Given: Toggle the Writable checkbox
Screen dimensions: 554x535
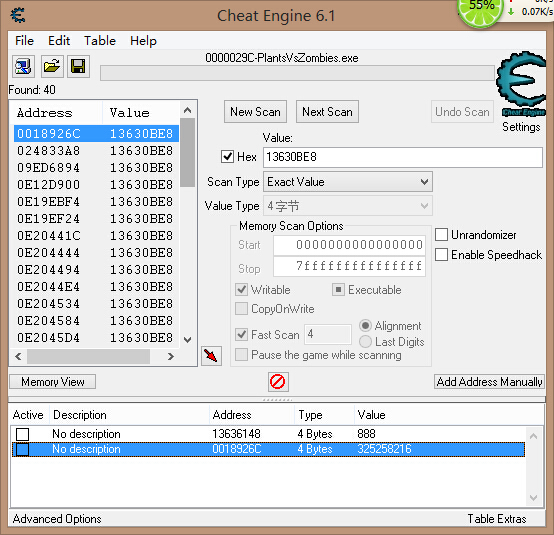Looking at the screenshot, I should [x=242, y=290].
